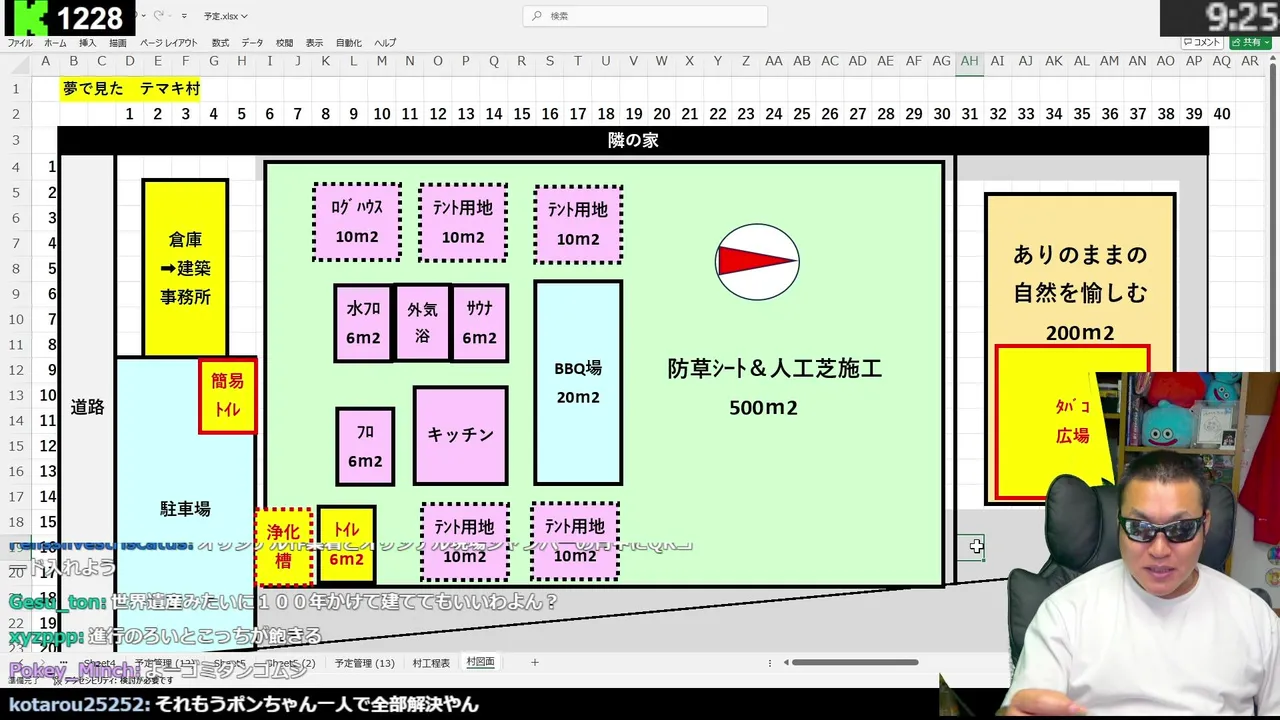Click the 道路 label
This screenshot has width=1280, height=720.
[88, 407]
